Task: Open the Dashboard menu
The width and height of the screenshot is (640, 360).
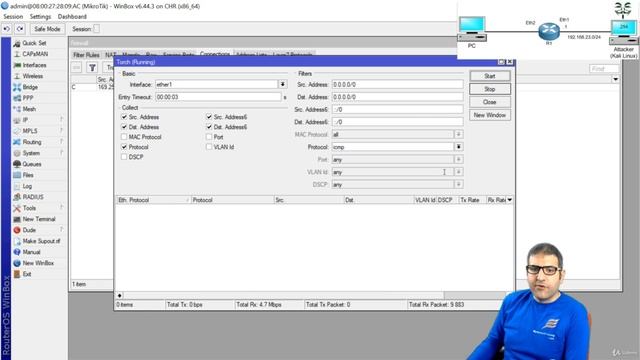Action: [72, 17]
